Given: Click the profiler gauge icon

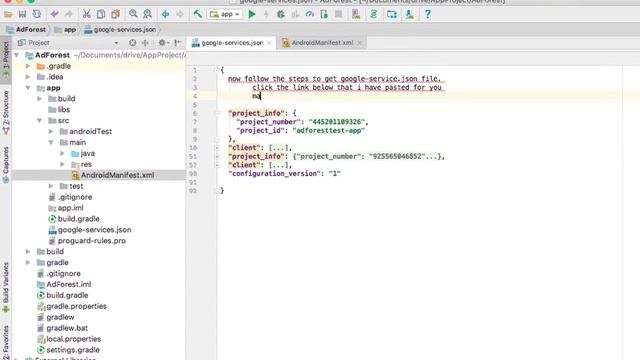Looking at the screenshot, I should 309,14.
